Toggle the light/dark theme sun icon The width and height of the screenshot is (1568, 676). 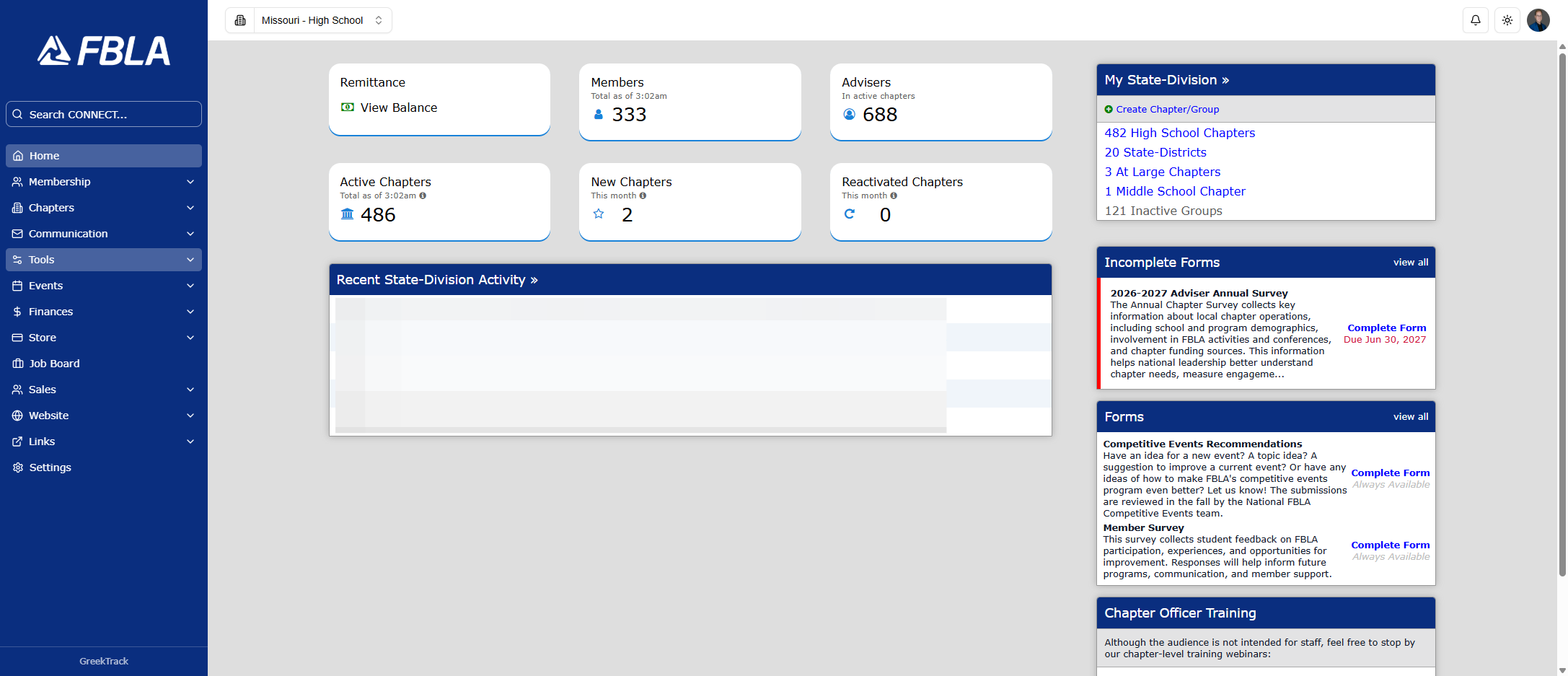1507,20
